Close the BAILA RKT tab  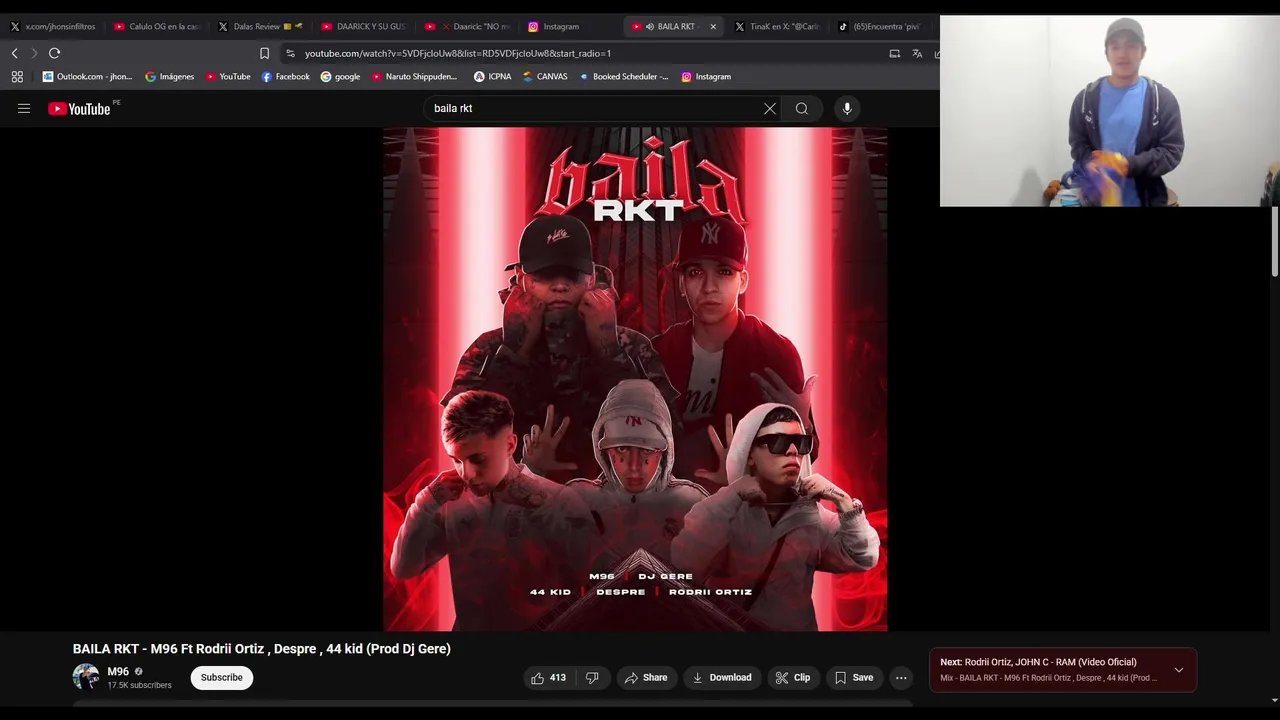point(713,27)
